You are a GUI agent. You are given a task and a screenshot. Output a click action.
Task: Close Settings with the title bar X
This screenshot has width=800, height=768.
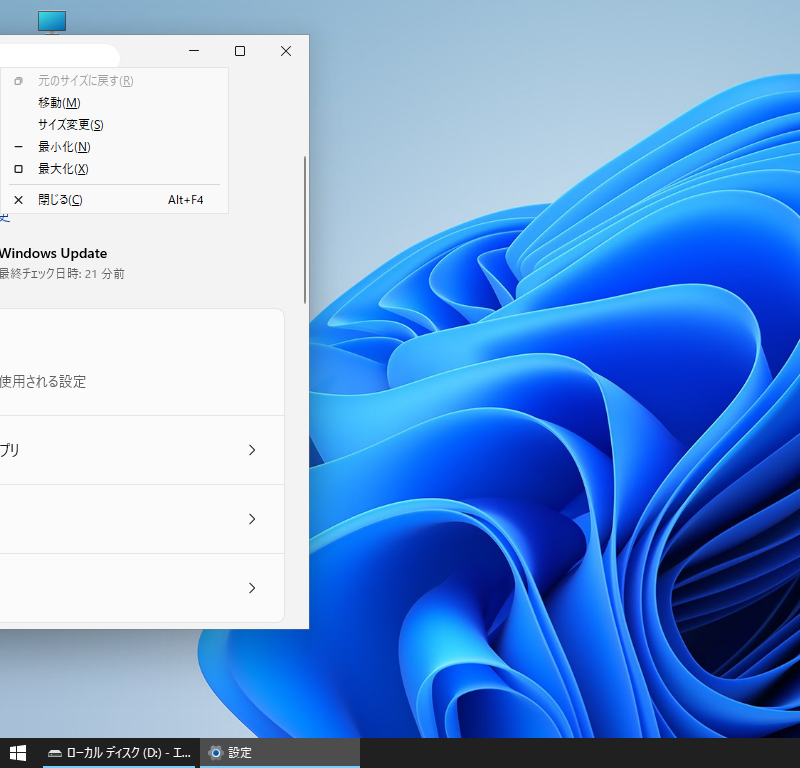[286, 51]
